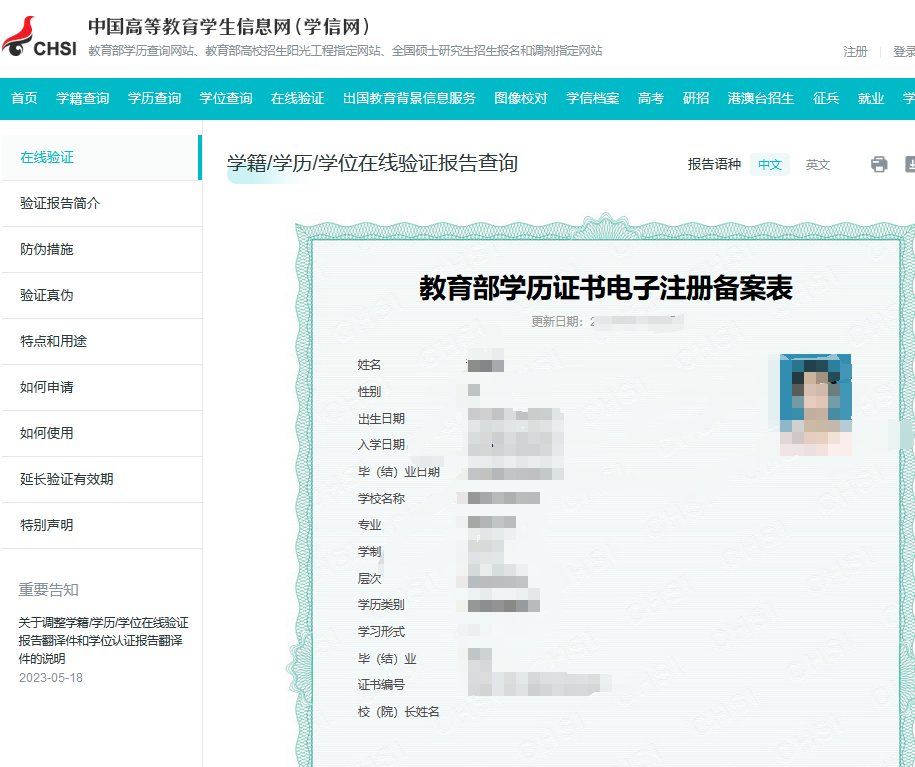This screenshot has width=915, height=767.
Task: Go to 就业 navigation item
Action: pos(871,98)
